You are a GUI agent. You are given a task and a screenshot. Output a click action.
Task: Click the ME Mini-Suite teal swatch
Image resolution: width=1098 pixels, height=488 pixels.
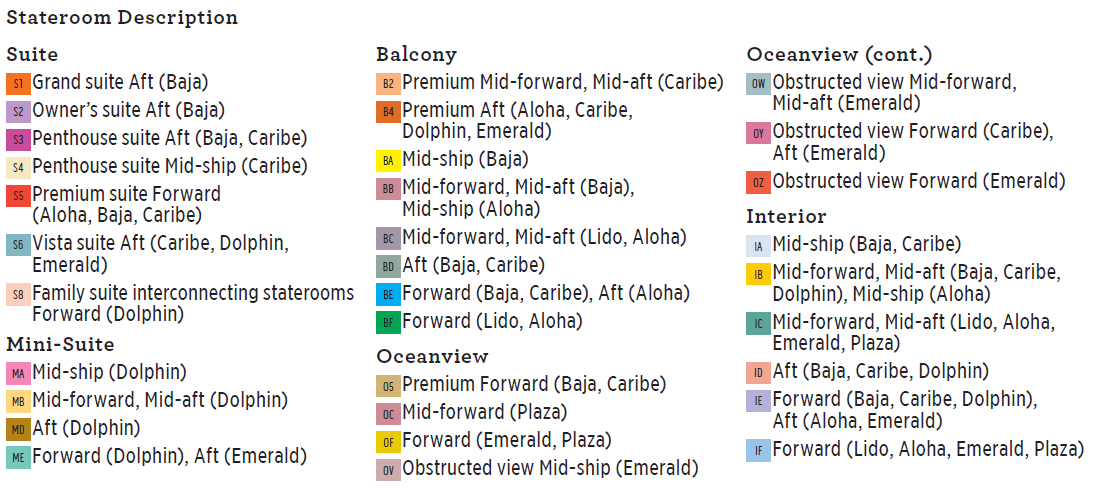click(x=18, y=458)
